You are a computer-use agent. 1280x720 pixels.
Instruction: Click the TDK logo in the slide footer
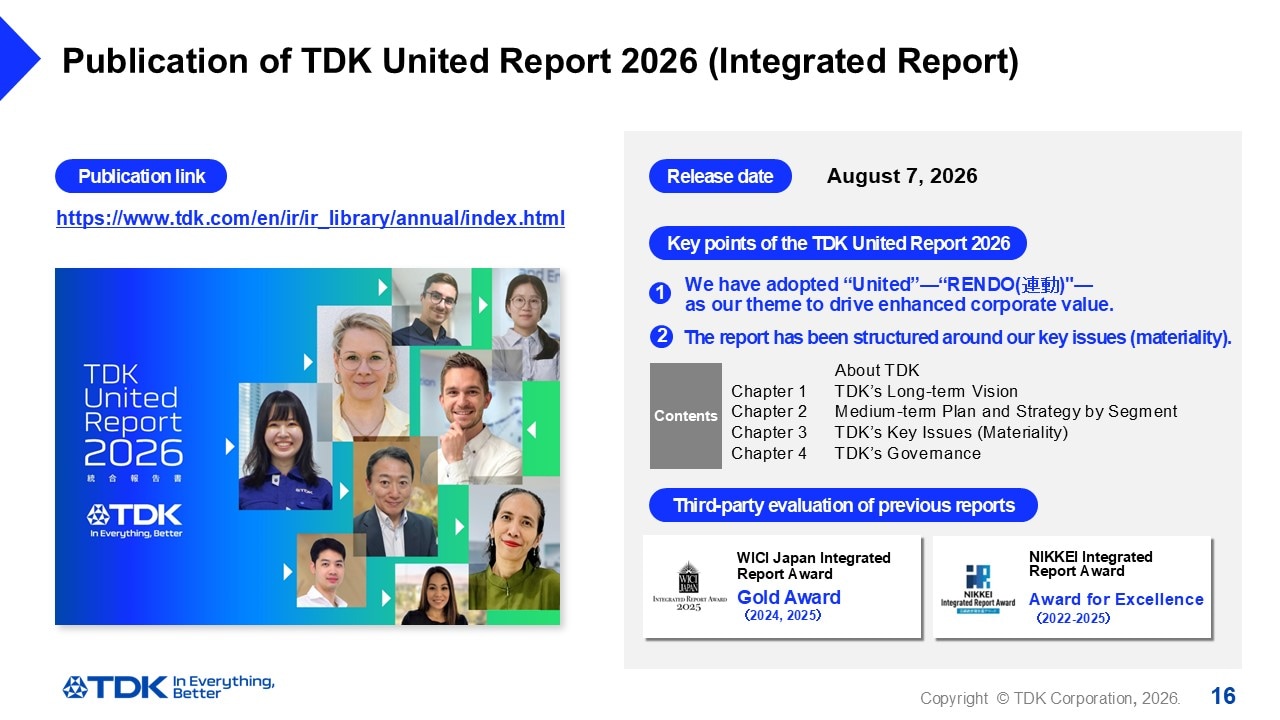tap(114, 687)
